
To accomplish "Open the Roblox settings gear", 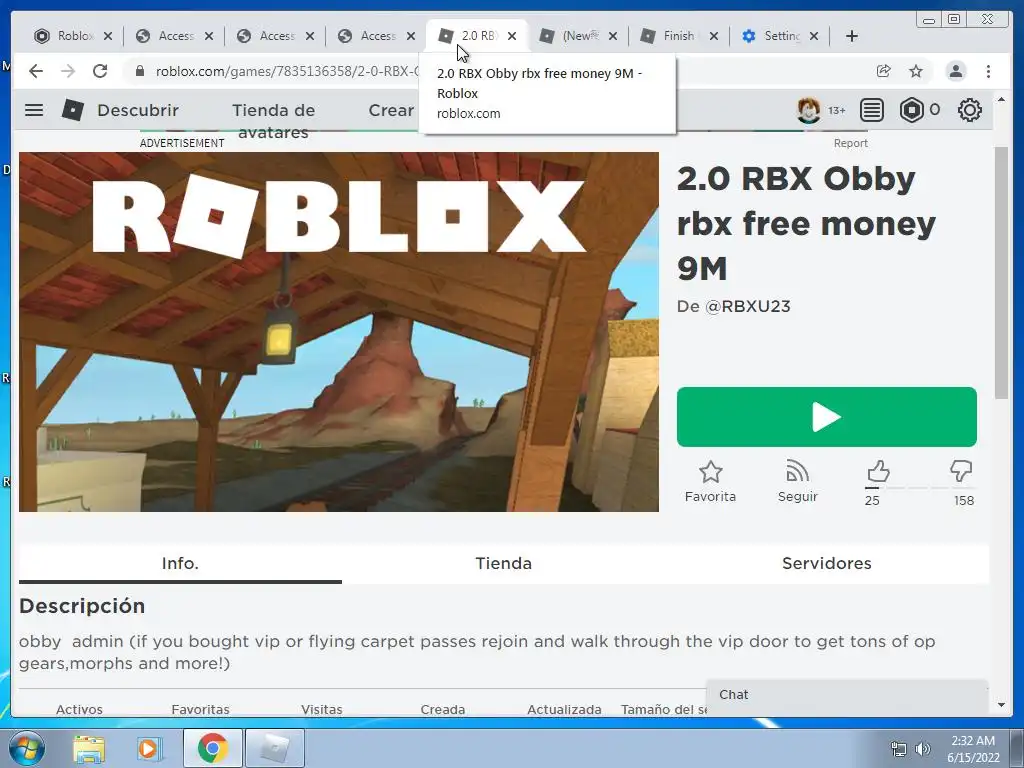I will 970,110.
